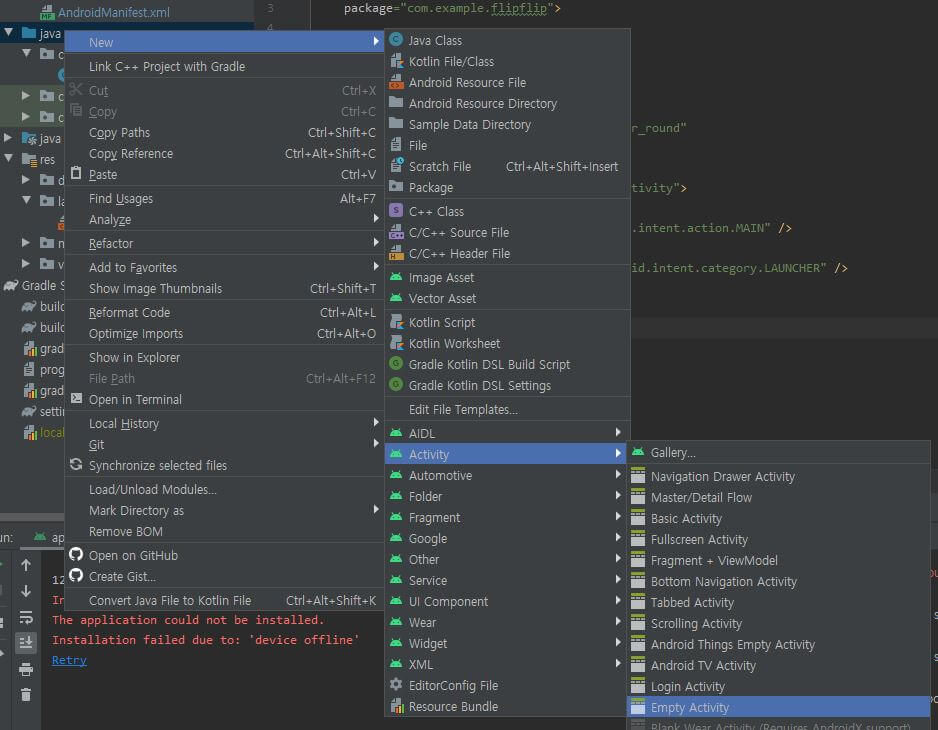Viewport: 938px width, 730px height.
Task: Create a new Package
Action: point(507,187)
